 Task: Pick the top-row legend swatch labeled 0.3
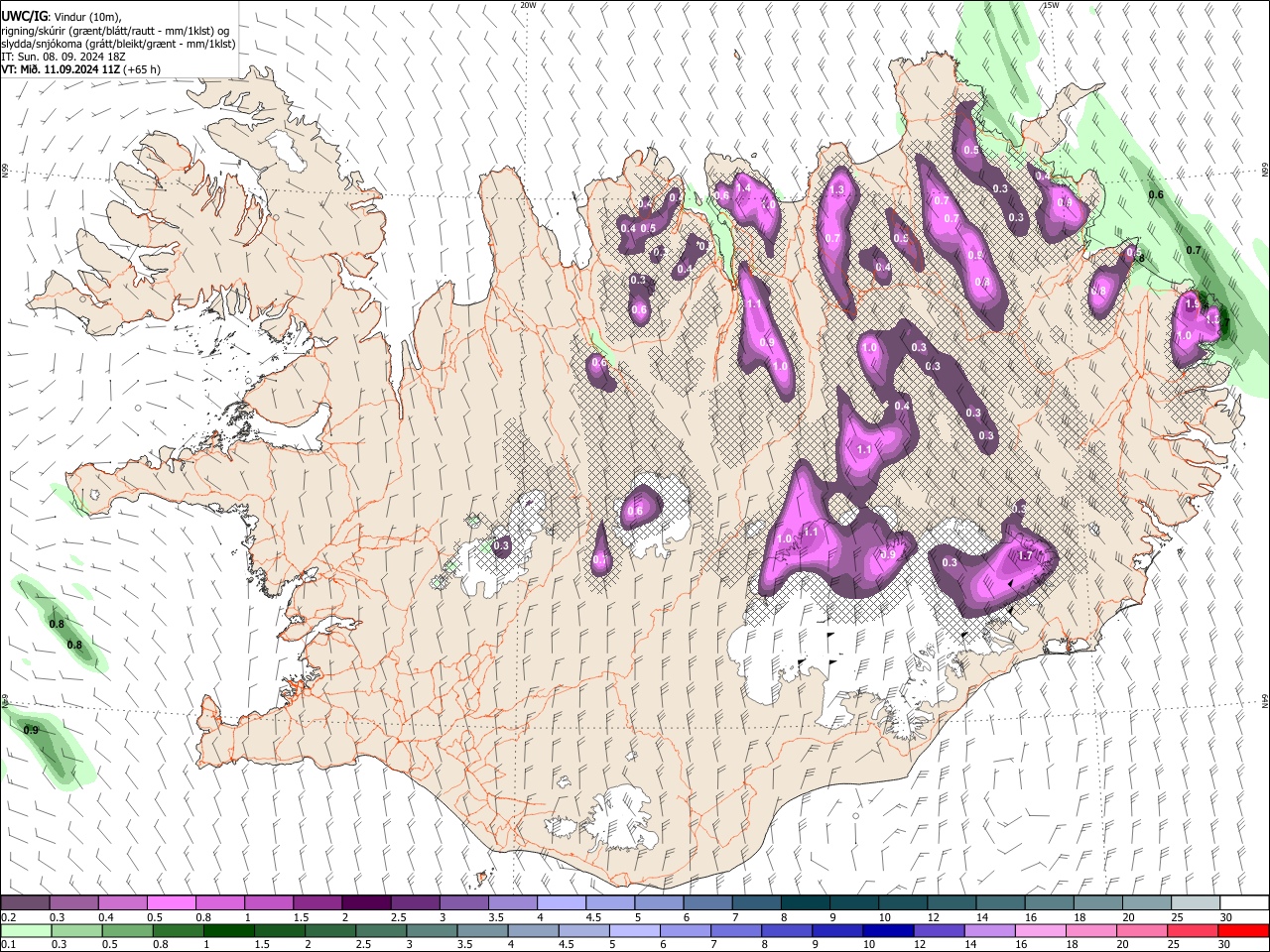click(x=74, y=903)
